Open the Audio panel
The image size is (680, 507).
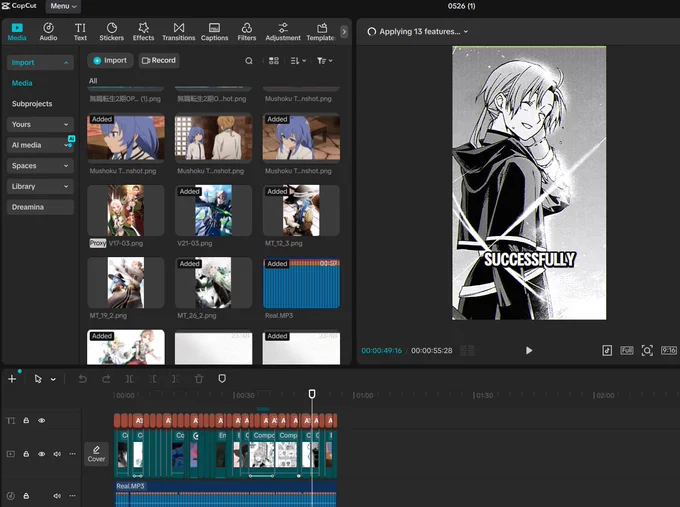tap(48, 32)
